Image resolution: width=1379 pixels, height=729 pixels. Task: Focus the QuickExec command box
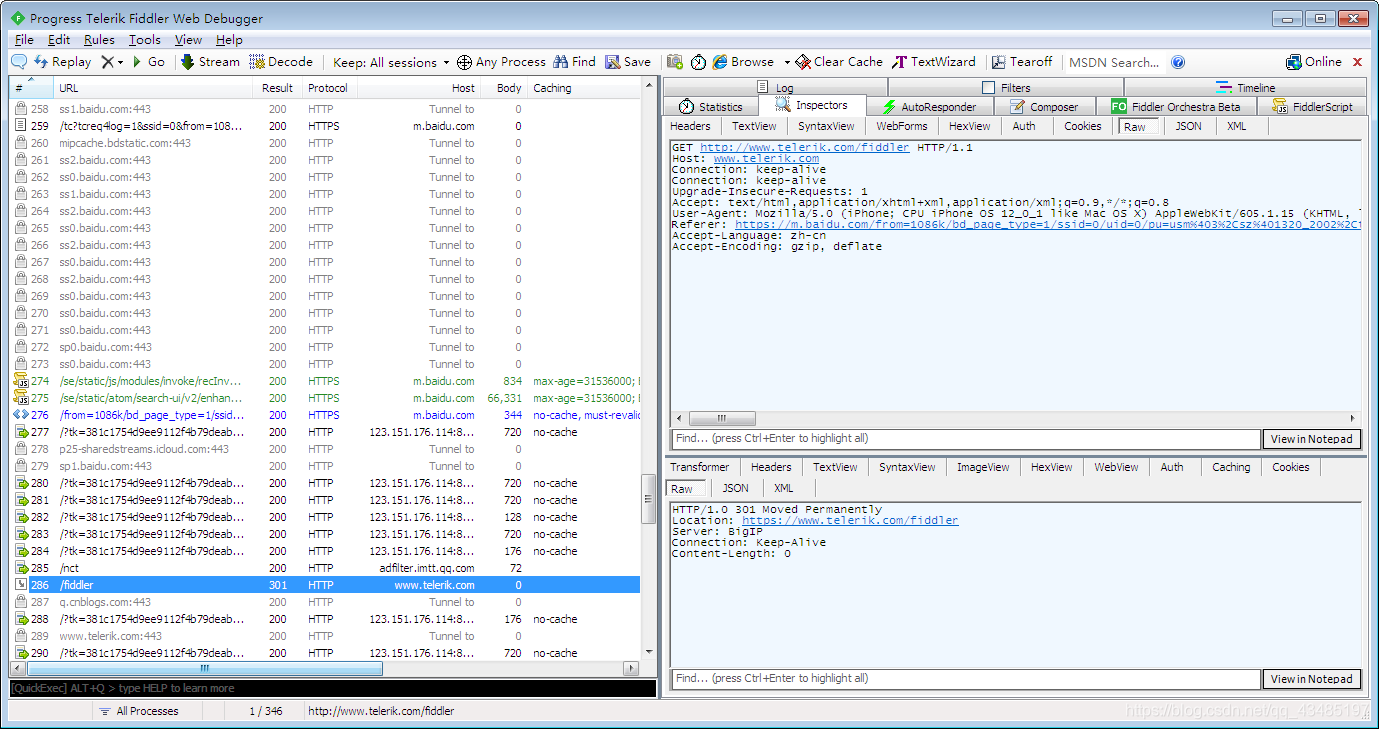pyautogui.click(x=332, y=688)
